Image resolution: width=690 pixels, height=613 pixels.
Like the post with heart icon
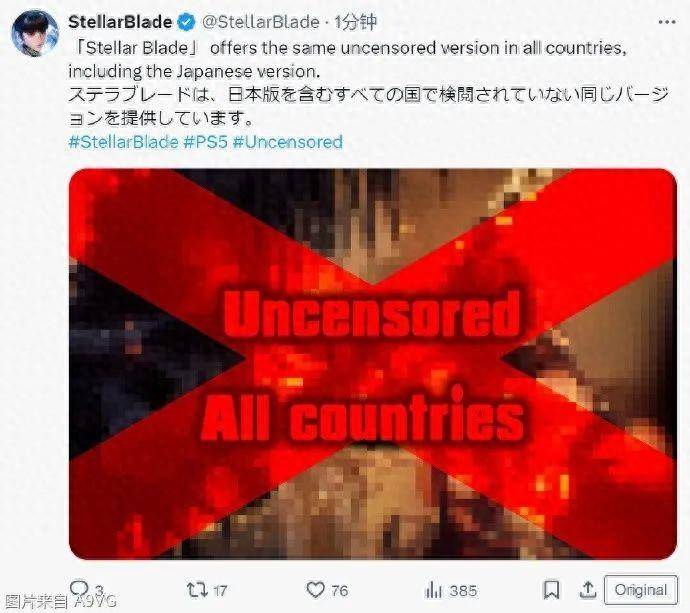315,590
